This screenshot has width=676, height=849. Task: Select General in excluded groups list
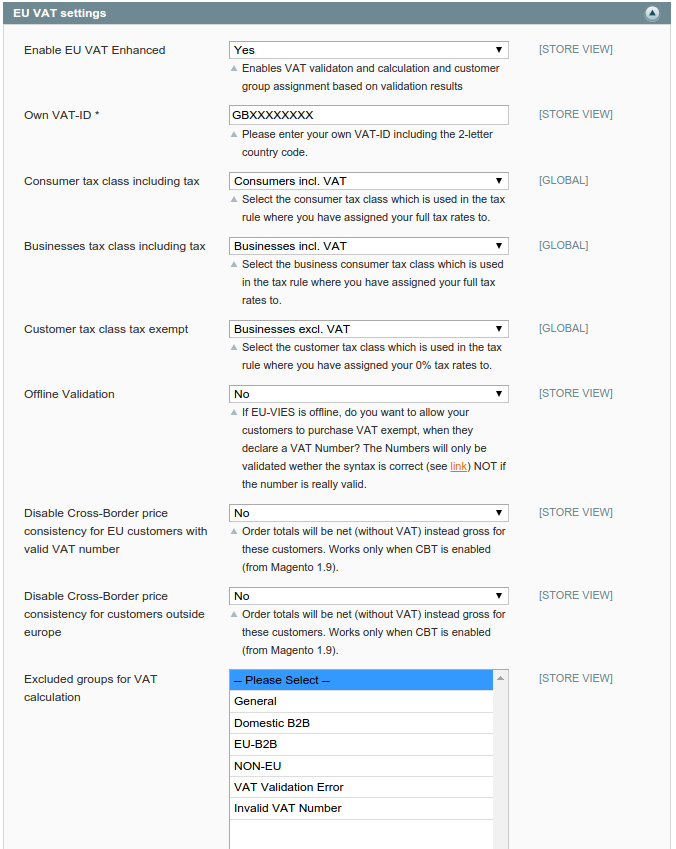click(360, 701)
